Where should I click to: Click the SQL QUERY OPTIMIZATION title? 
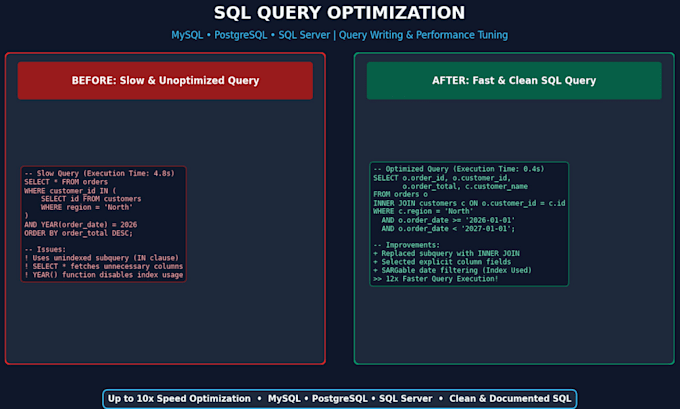tap(339, 13)
